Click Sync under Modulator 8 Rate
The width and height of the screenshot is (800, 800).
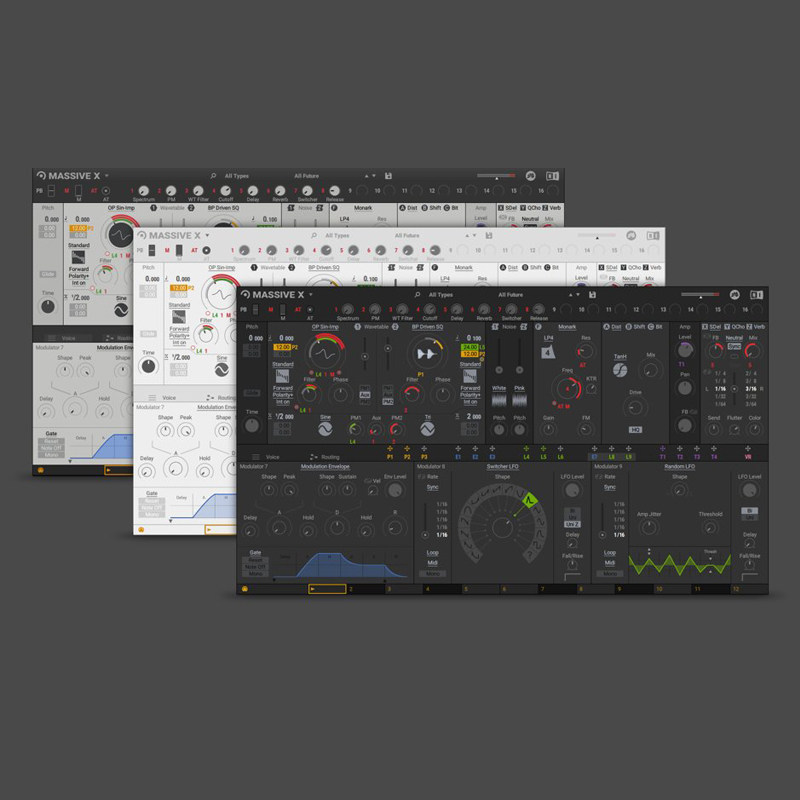[x=432, y=487]
